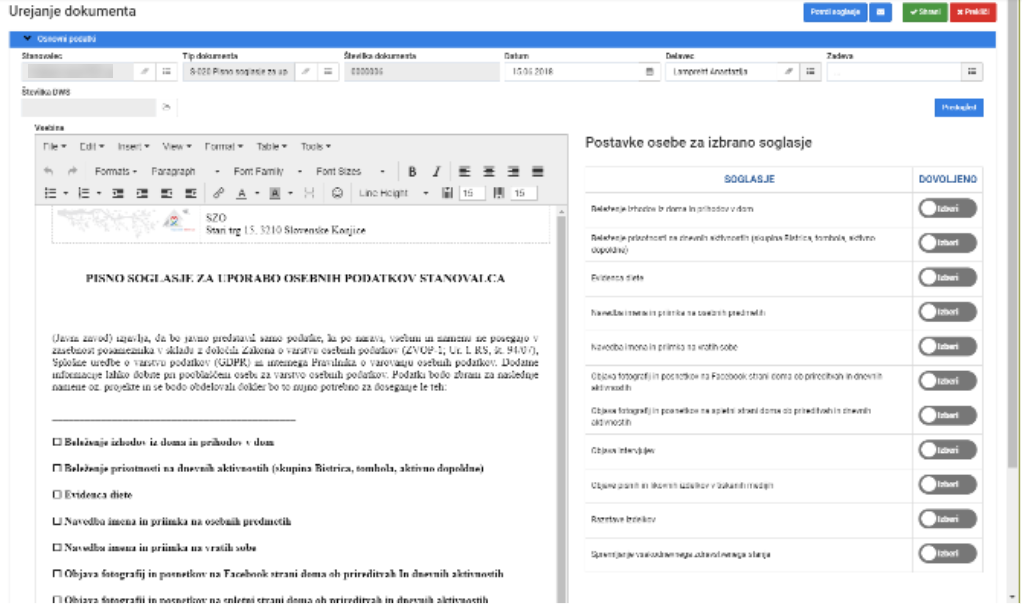This screenshot has width=1022, height=607.
Task: Justify text in editor
Action: 538,171
